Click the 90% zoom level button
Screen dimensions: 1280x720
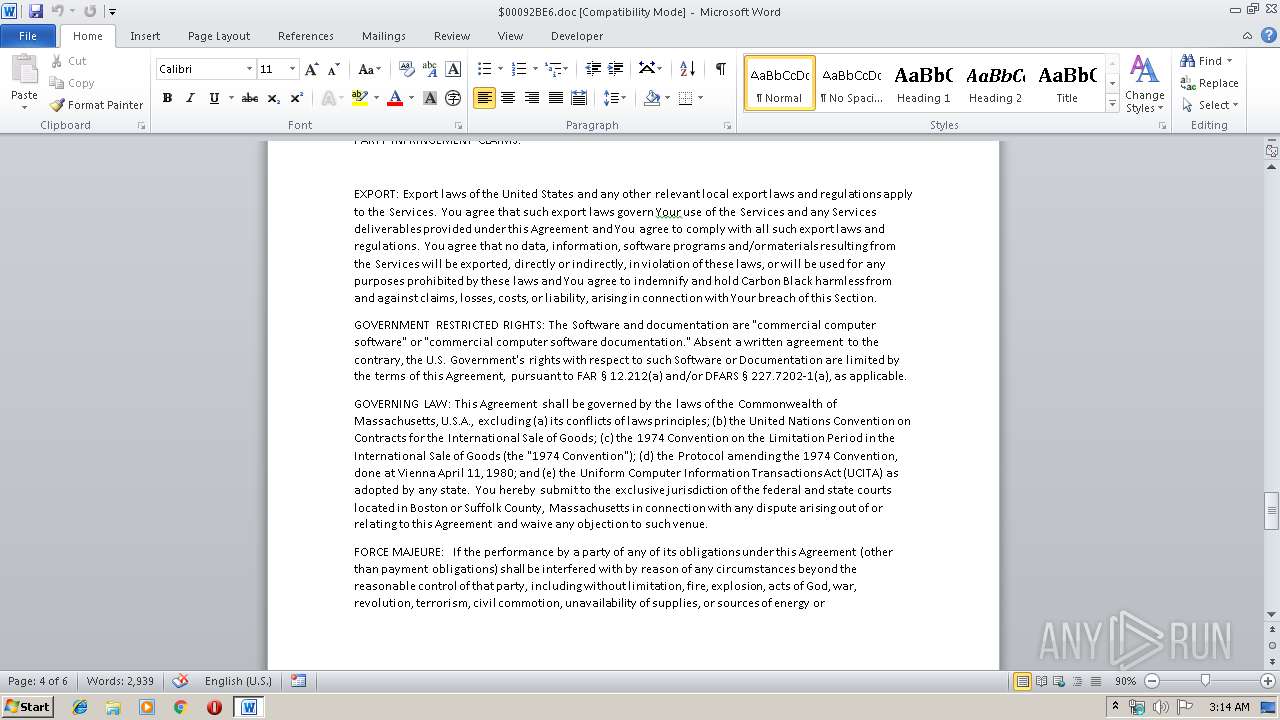tap(1125, 681)
